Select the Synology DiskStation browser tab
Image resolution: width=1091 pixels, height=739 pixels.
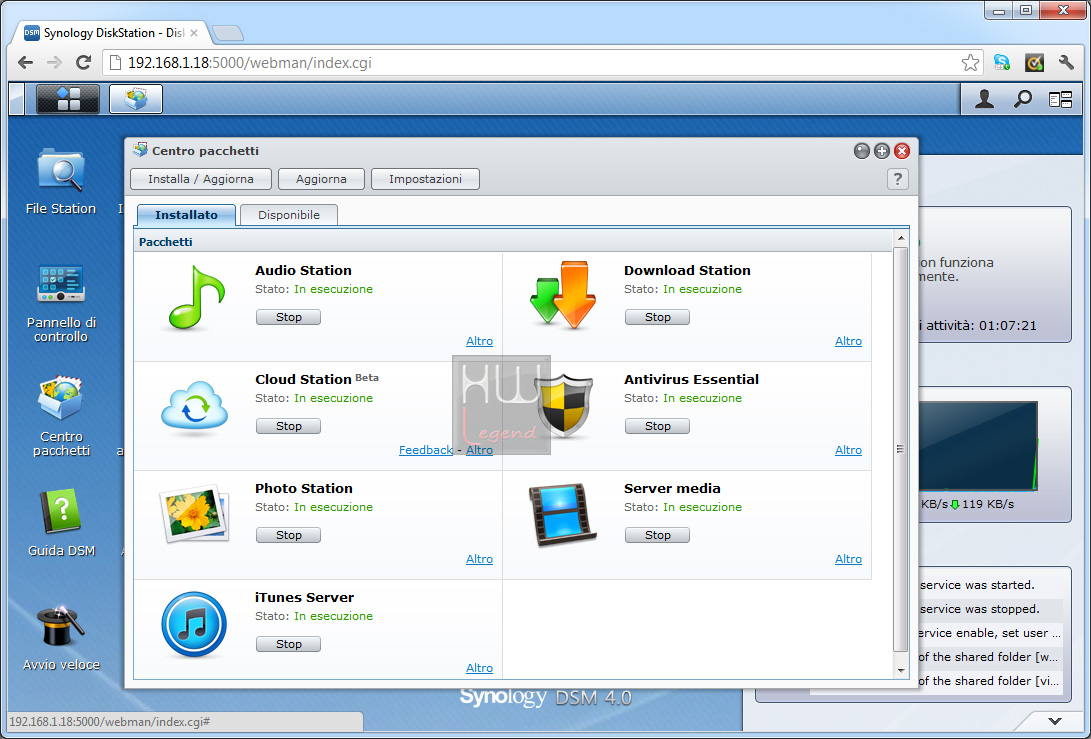[x=111, y=33]
